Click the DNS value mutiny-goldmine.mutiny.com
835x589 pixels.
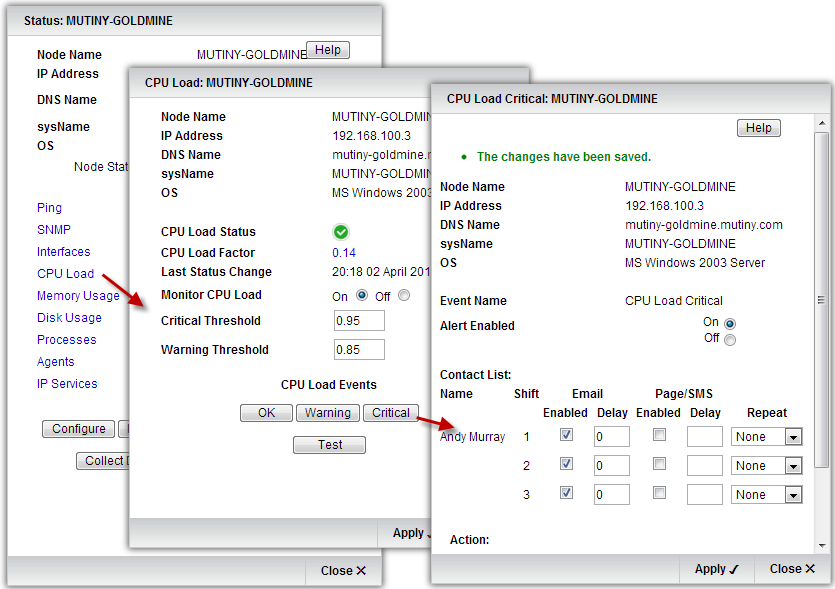(x=704, y=225)
